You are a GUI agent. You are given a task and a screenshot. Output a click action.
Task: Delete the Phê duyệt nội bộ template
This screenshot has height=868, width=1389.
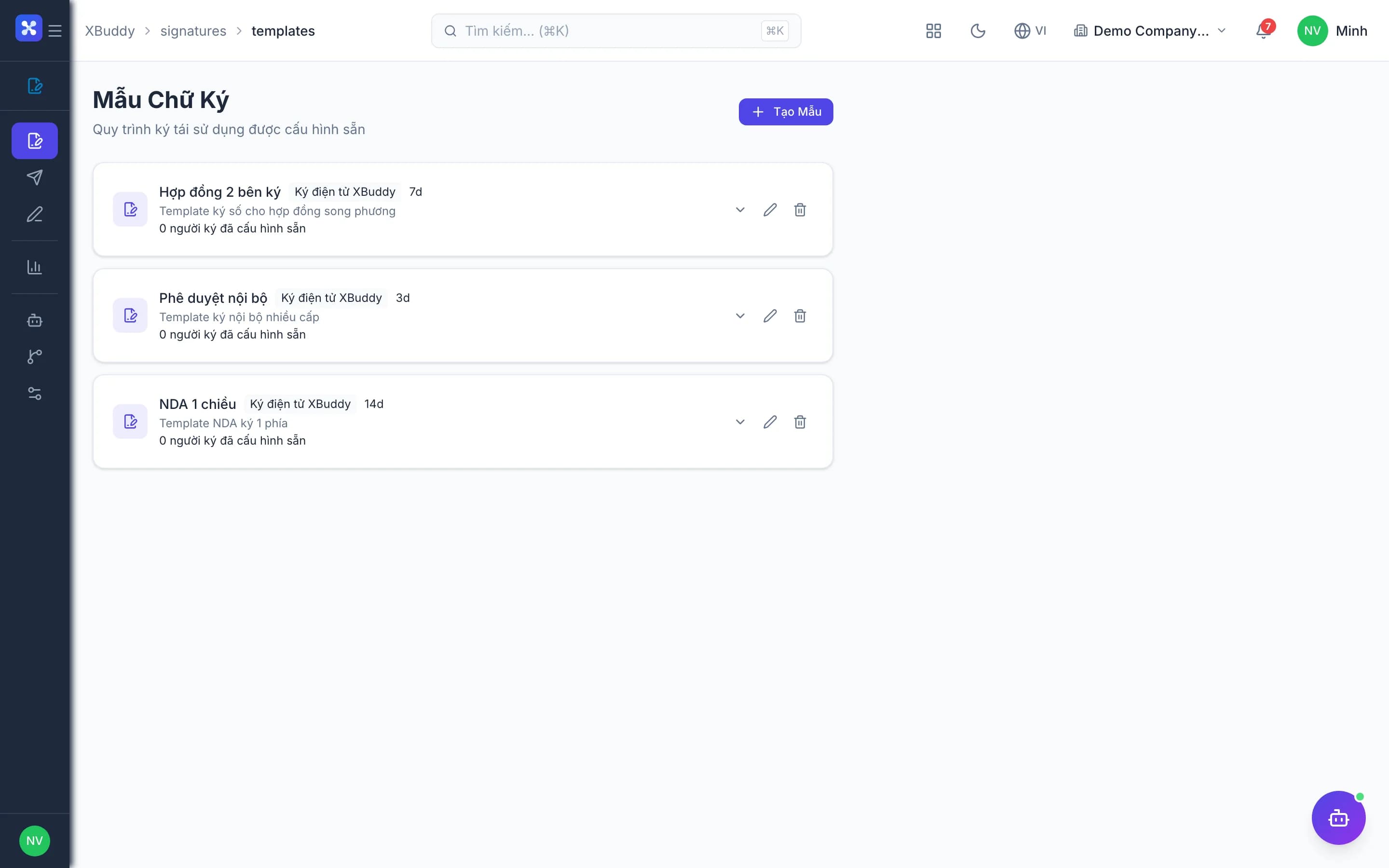(x=800, y=316)
